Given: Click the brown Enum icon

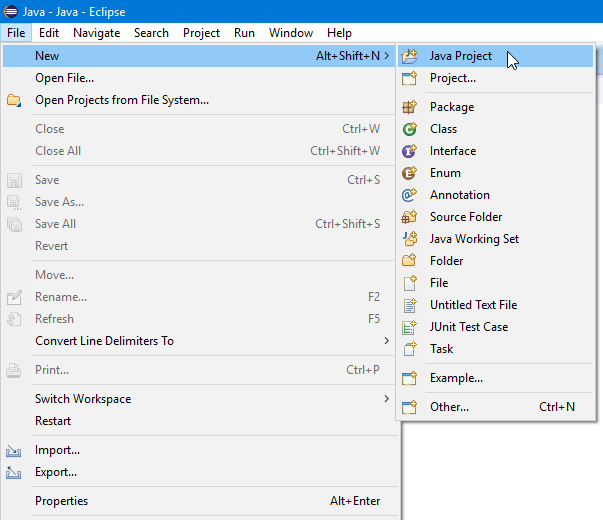Looking at the screenshot, I should (409, 173).
